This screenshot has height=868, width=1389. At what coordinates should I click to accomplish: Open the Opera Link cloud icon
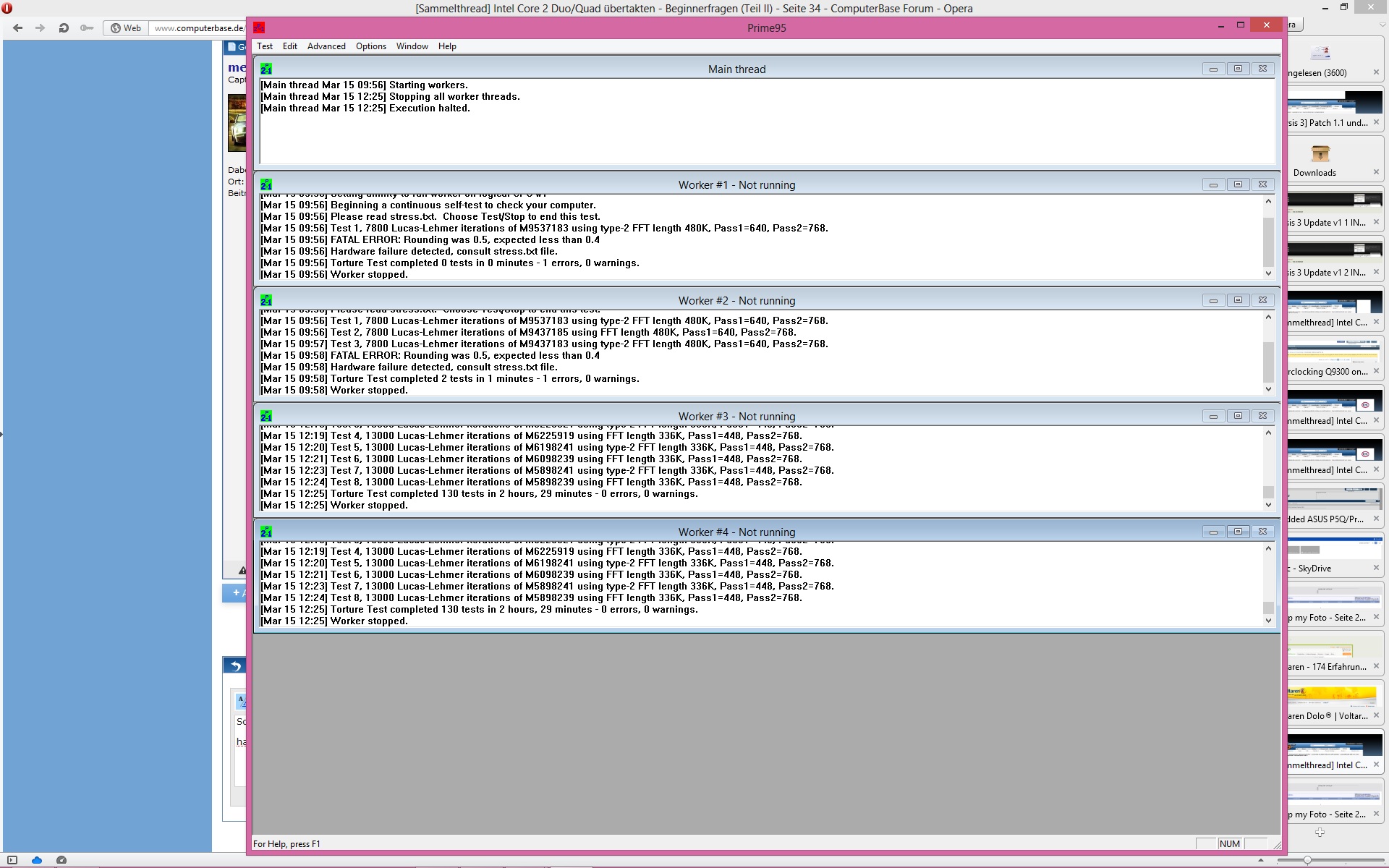click(x=37, y=860)
